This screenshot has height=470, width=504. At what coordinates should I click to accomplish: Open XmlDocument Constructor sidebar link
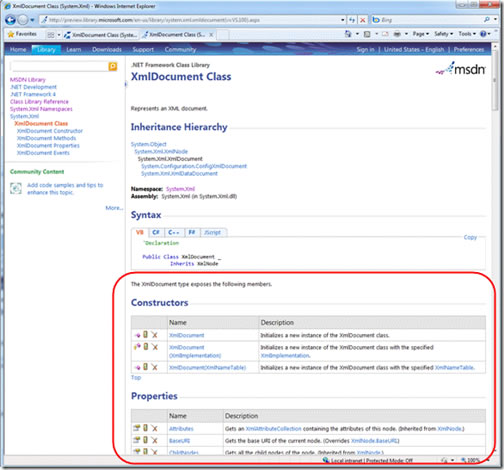50,131
